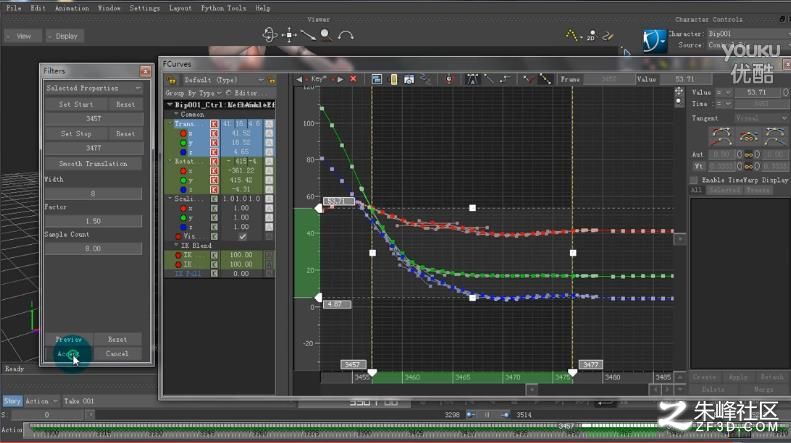Select right blue tangent mode curve icon

click(x=775, y=136)
